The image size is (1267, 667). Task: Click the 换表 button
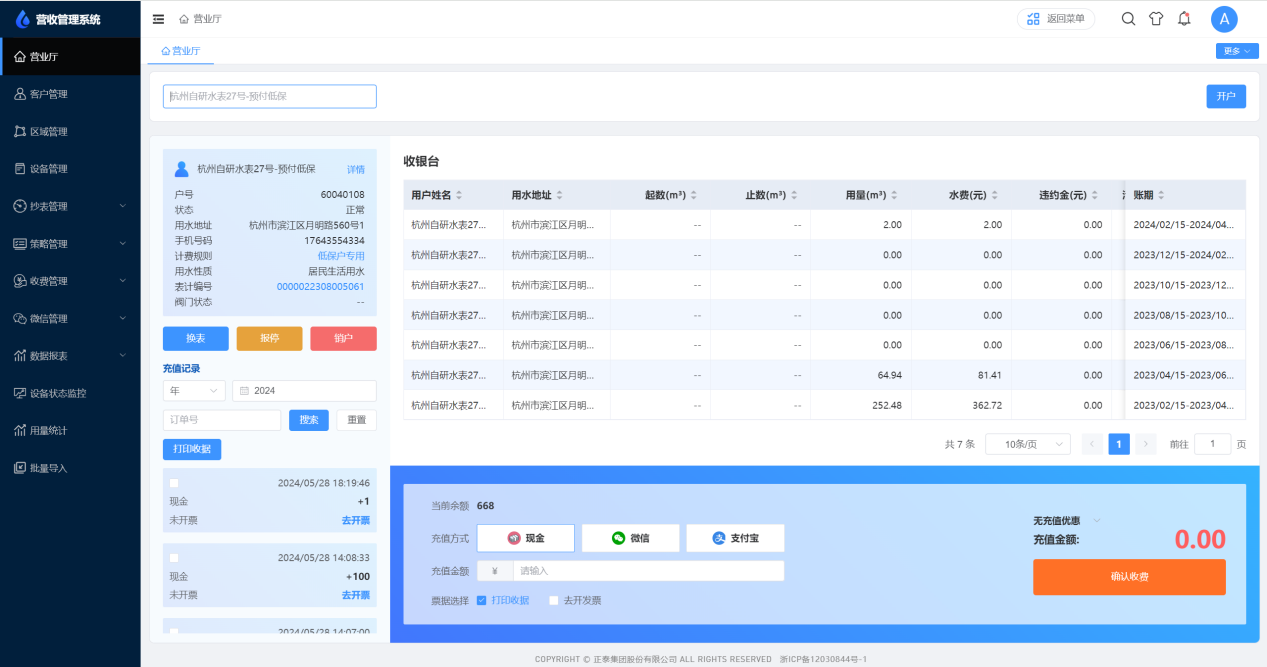tap(196, 338)
